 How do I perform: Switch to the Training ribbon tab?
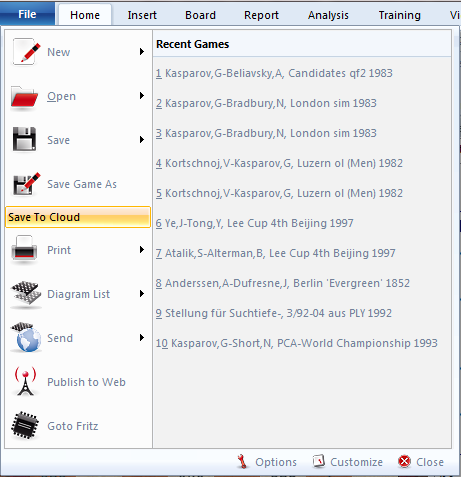click(399, 15)
